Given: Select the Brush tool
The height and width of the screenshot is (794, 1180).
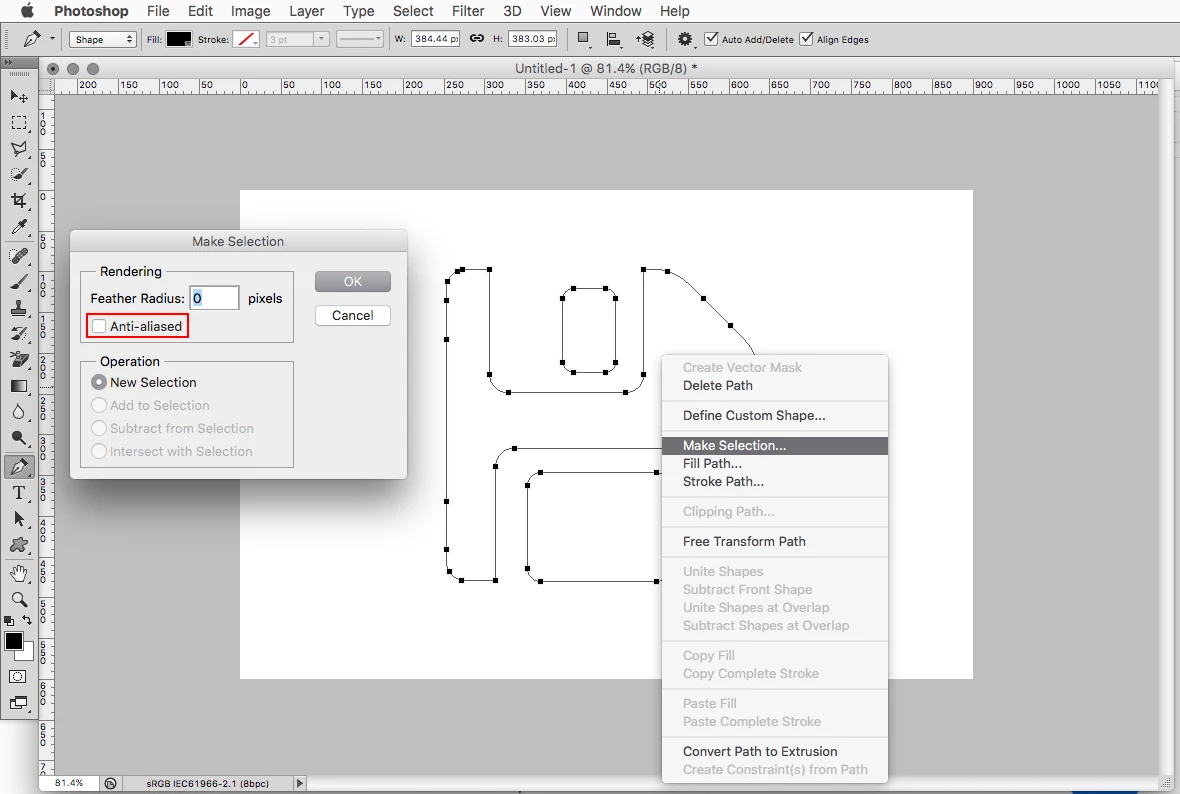Looking at the screenshot, I should (x=19, y=282).
